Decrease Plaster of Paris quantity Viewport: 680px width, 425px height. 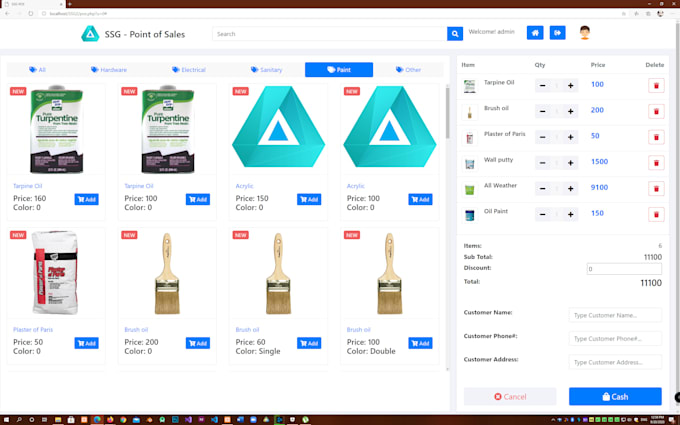click(542, 137)
